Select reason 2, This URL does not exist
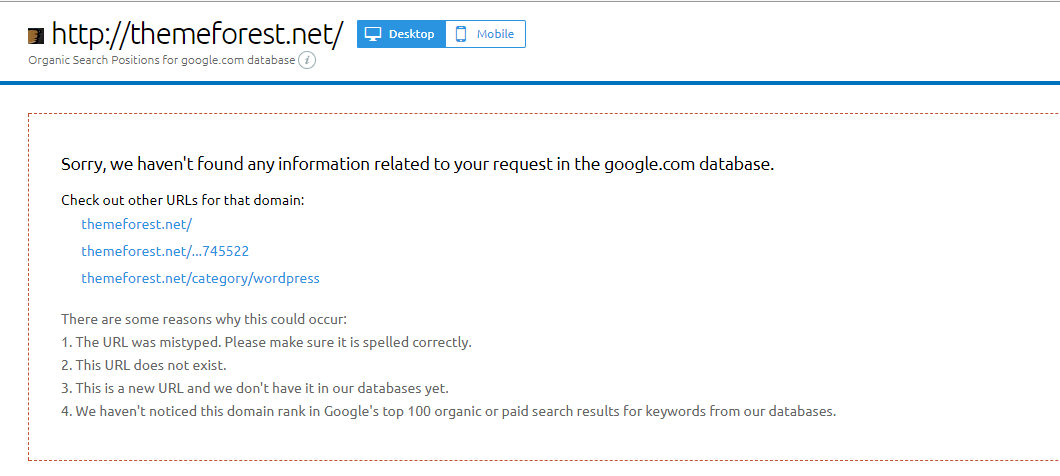The height and width of the screenshot is (476, 1060). 143,366
